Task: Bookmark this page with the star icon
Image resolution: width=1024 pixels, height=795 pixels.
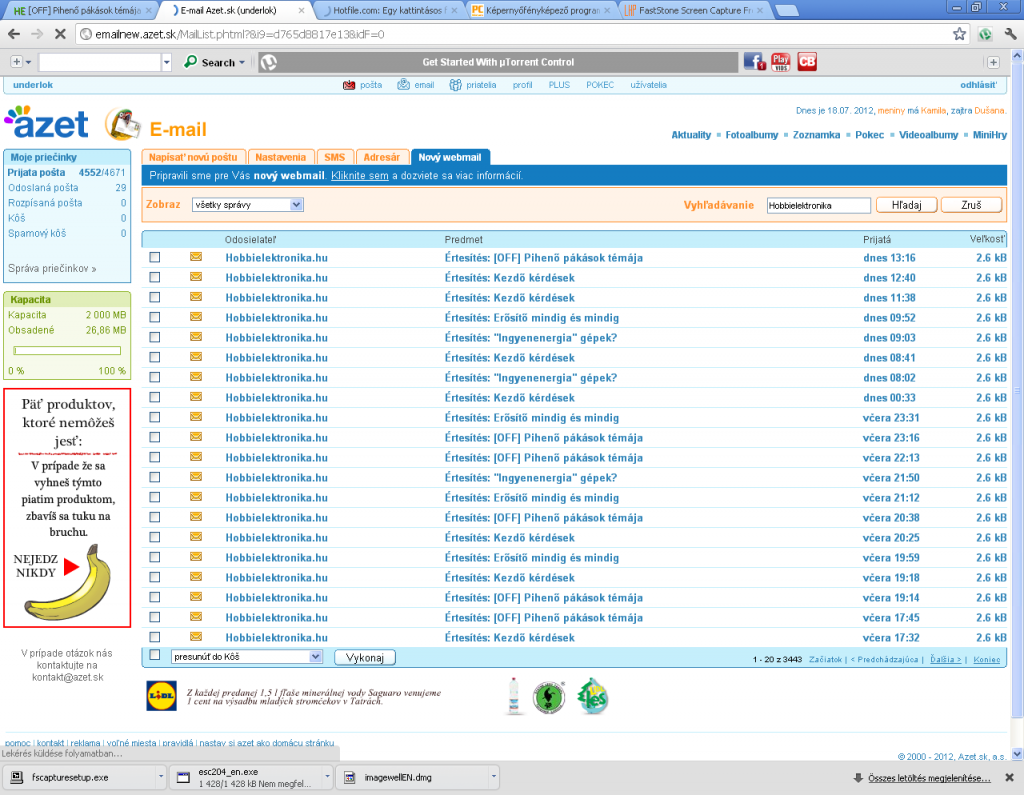Action: click(959, 34)
